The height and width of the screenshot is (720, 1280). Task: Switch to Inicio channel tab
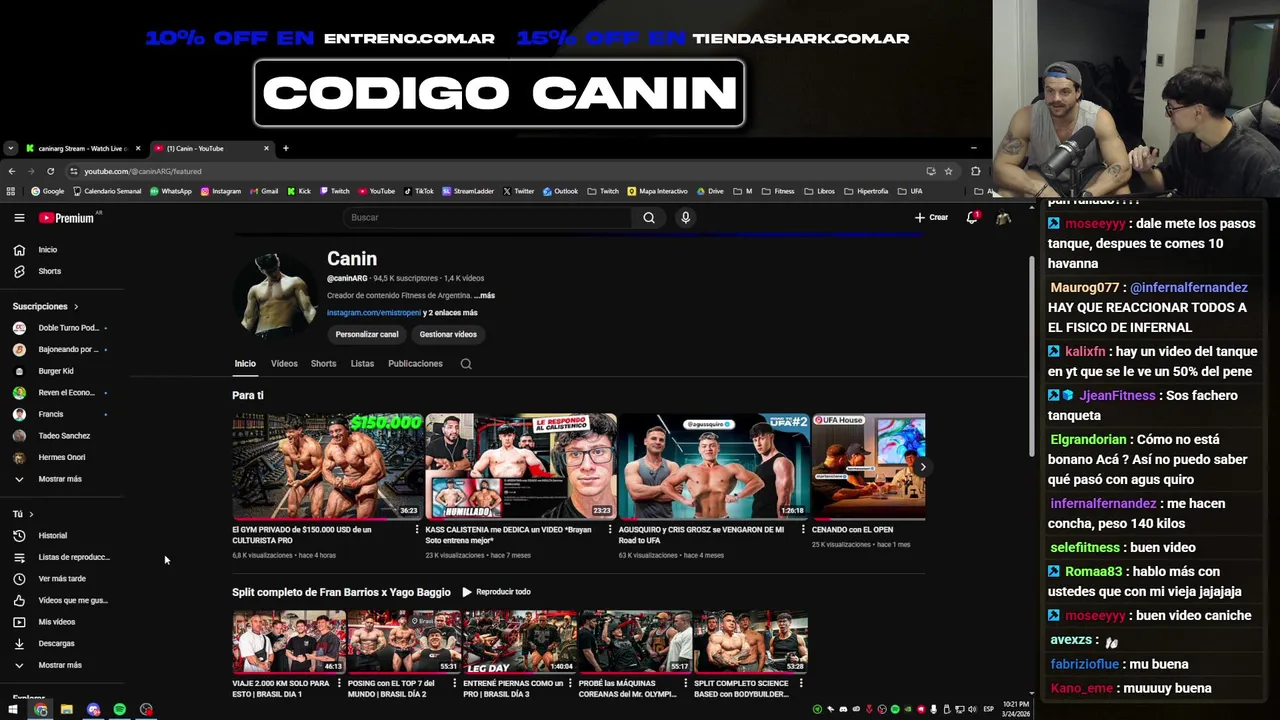[x=245, y=364]
